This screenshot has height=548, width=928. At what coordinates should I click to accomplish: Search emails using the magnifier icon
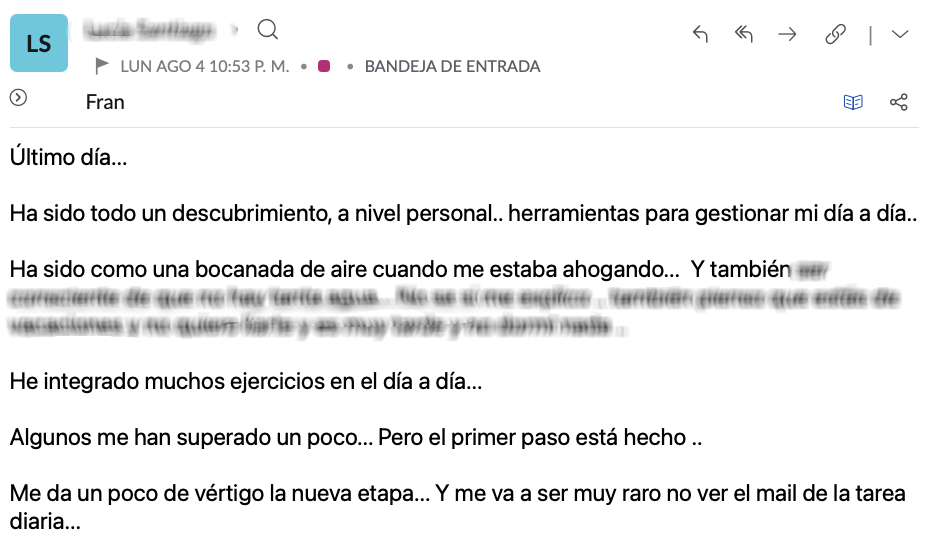pos(267,30)
